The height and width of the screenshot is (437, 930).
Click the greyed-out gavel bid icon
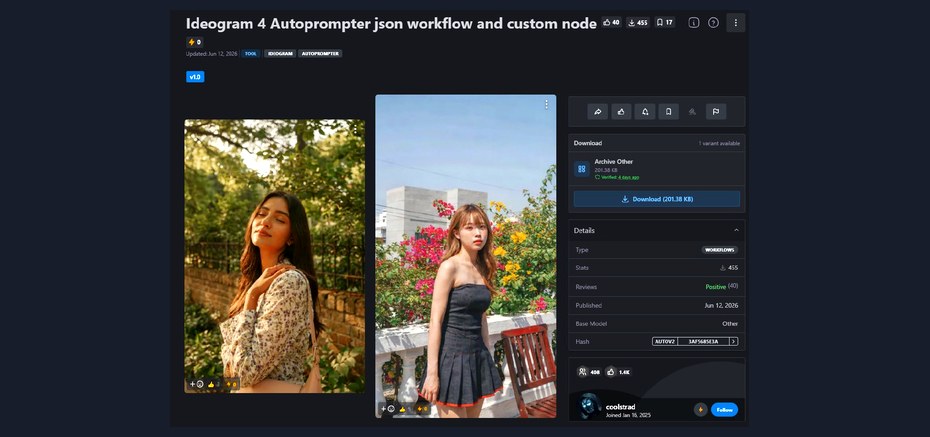[x=692, y=111]
